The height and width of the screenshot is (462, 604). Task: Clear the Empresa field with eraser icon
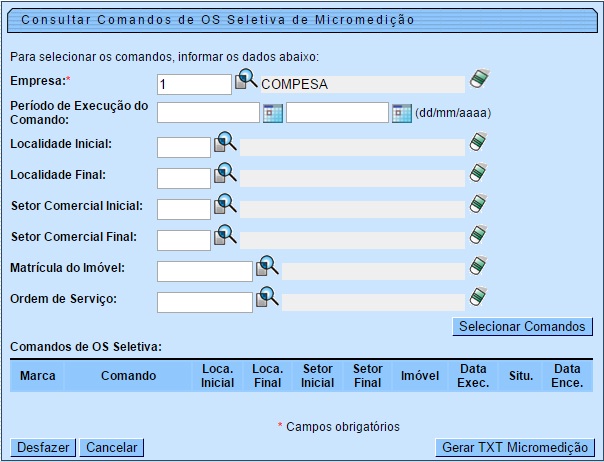(x=478, y=80)
